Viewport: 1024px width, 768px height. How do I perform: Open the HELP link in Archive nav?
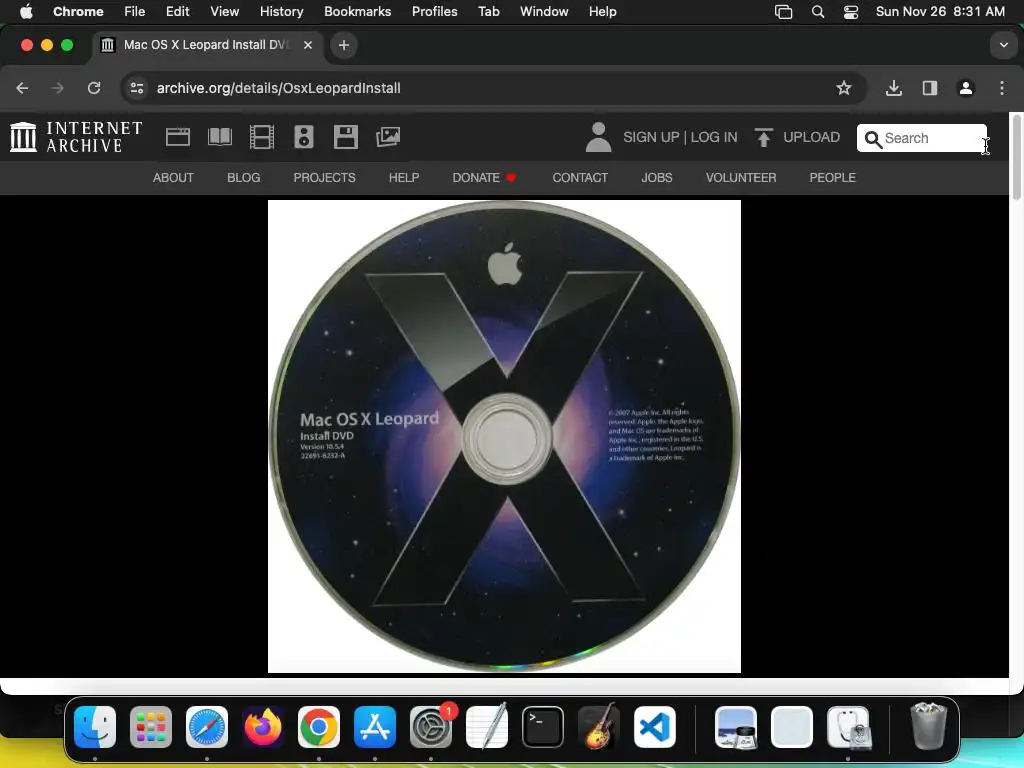(404, 178)
